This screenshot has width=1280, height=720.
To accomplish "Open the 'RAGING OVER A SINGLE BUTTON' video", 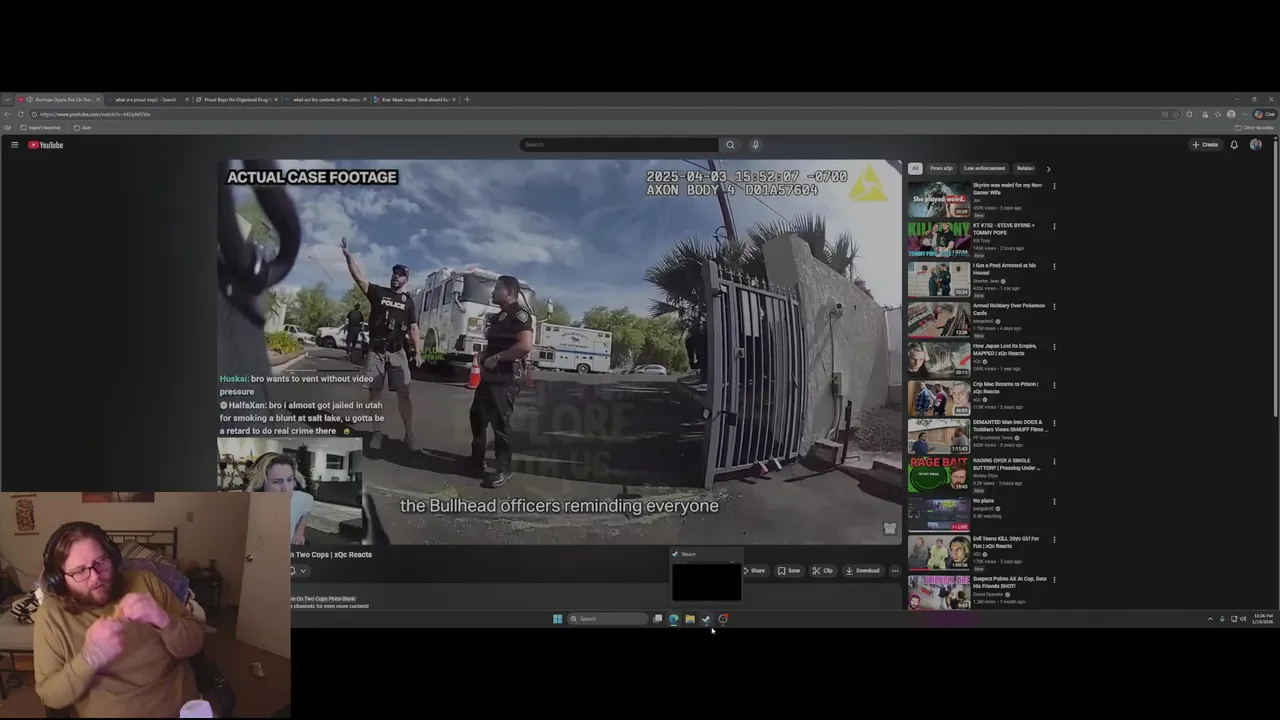I will coord(938,474).
